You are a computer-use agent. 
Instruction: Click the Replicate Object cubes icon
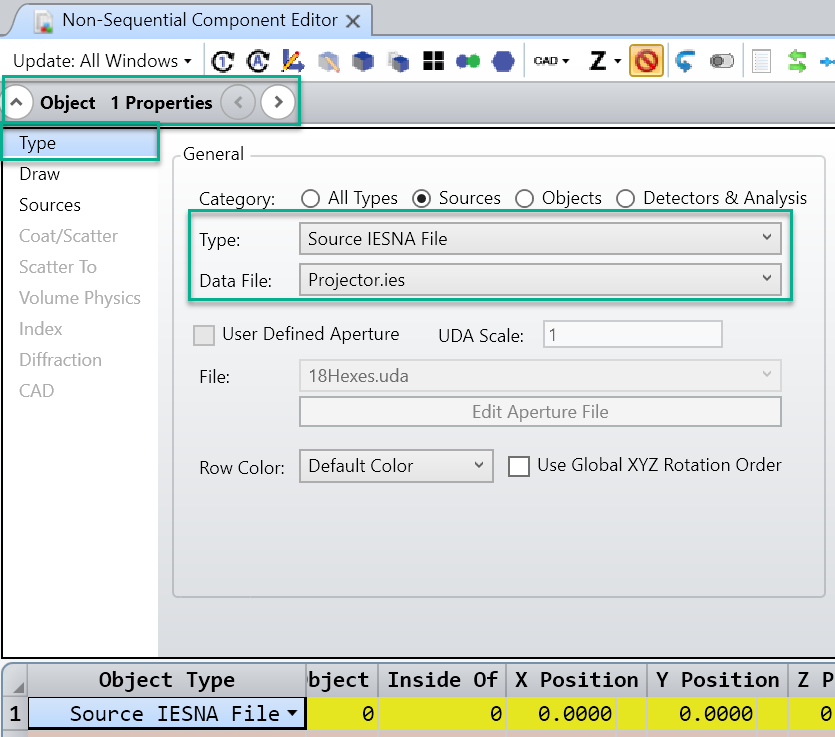click(398, 62)
